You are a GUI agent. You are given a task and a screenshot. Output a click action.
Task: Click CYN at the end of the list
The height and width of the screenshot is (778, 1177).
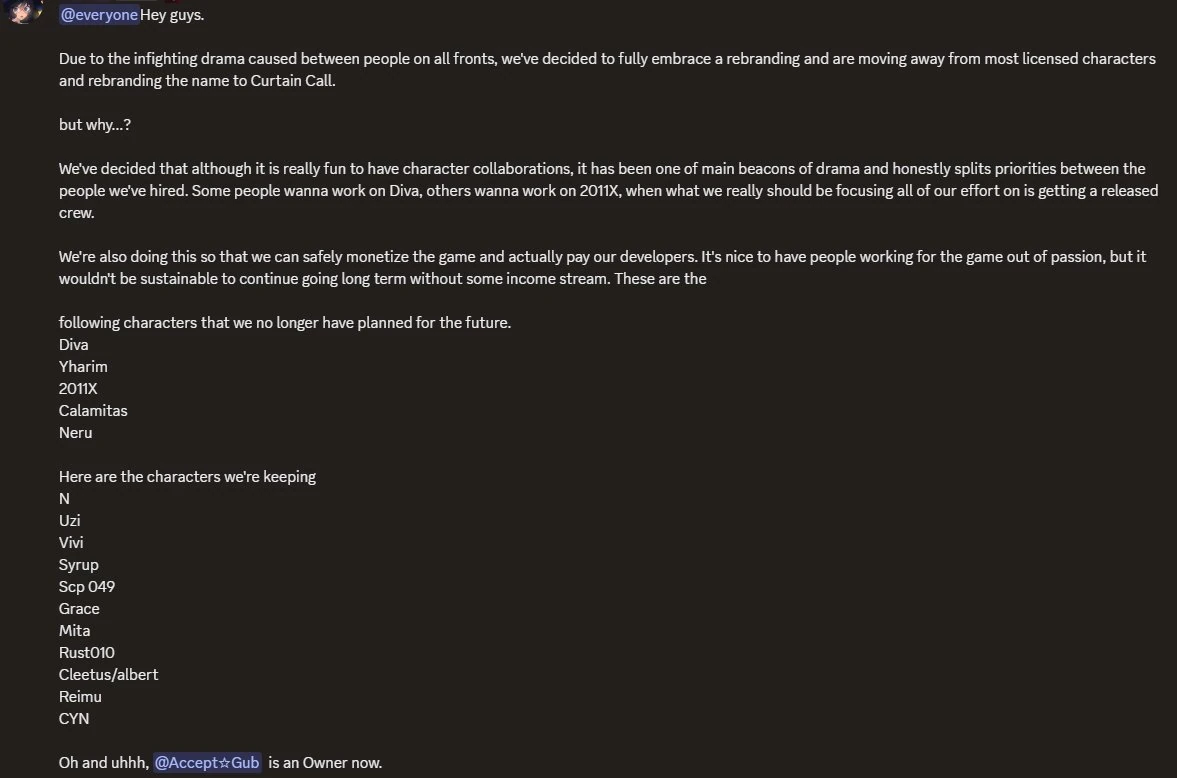pos(74,719)
